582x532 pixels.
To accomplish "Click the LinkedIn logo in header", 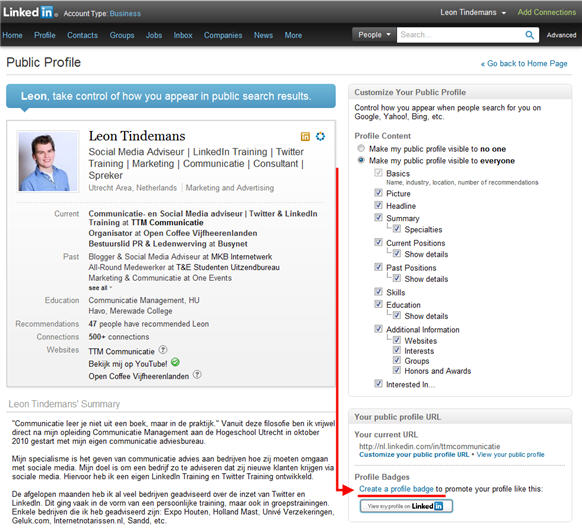I will pos(28,13).
